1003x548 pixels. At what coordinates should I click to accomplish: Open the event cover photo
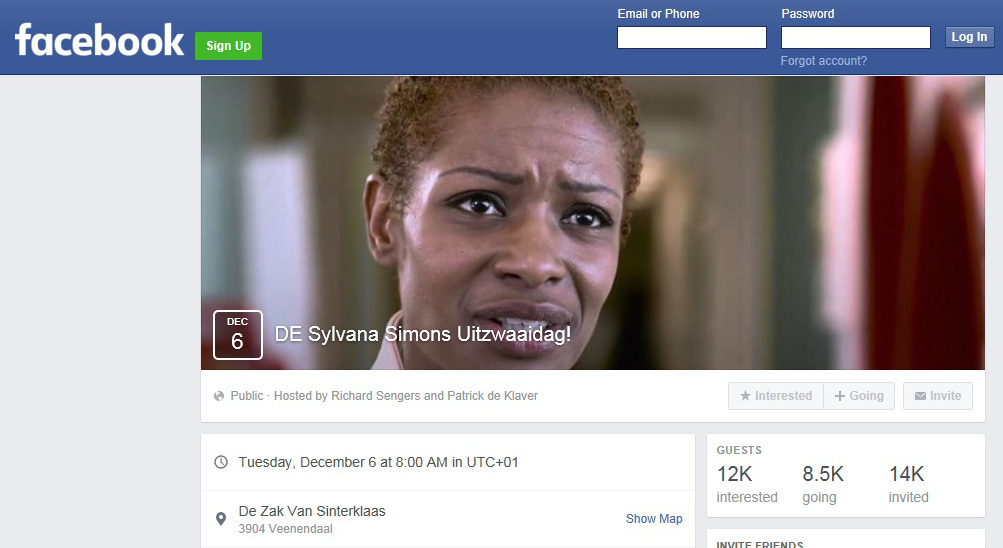592,223
